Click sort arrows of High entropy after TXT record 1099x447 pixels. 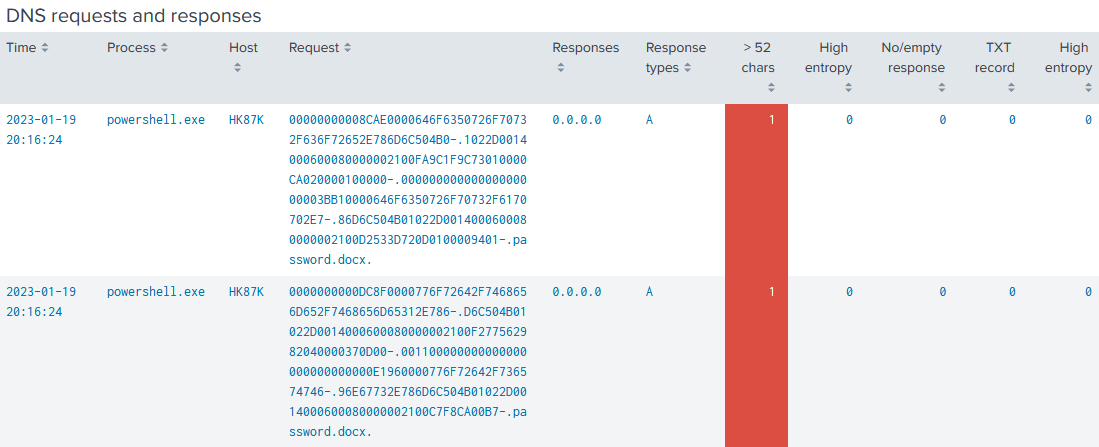coord(1088,88)
